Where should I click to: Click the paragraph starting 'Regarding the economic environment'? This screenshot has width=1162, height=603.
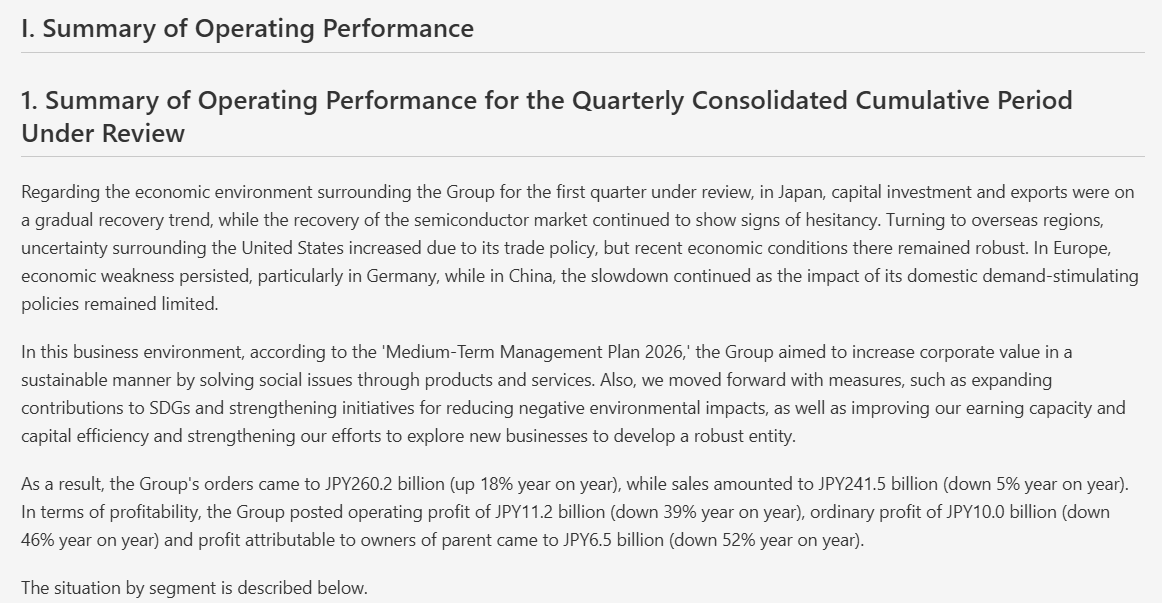[580, 248]
